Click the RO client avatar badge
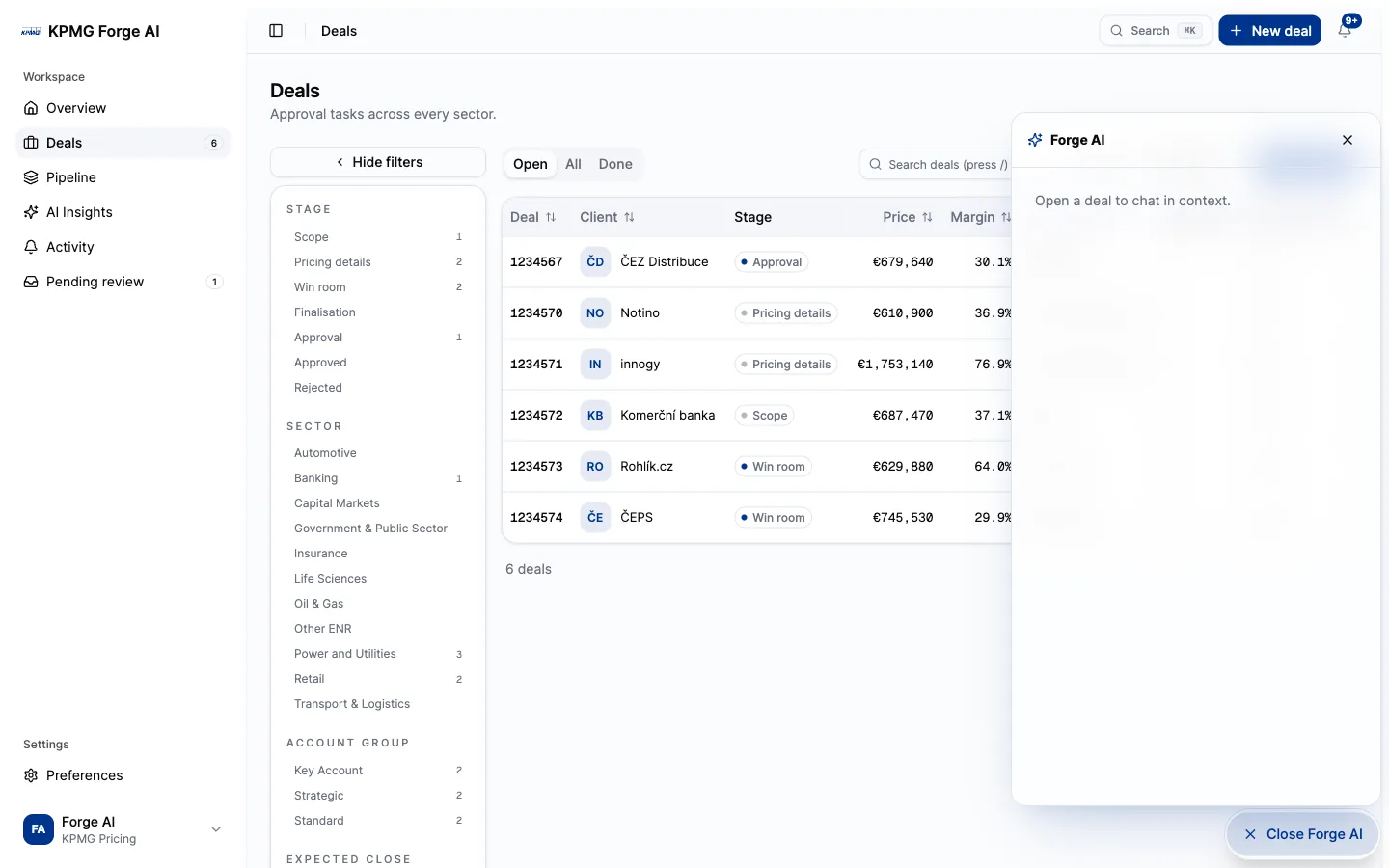The image size is (1389, 868). click(595, 467)
